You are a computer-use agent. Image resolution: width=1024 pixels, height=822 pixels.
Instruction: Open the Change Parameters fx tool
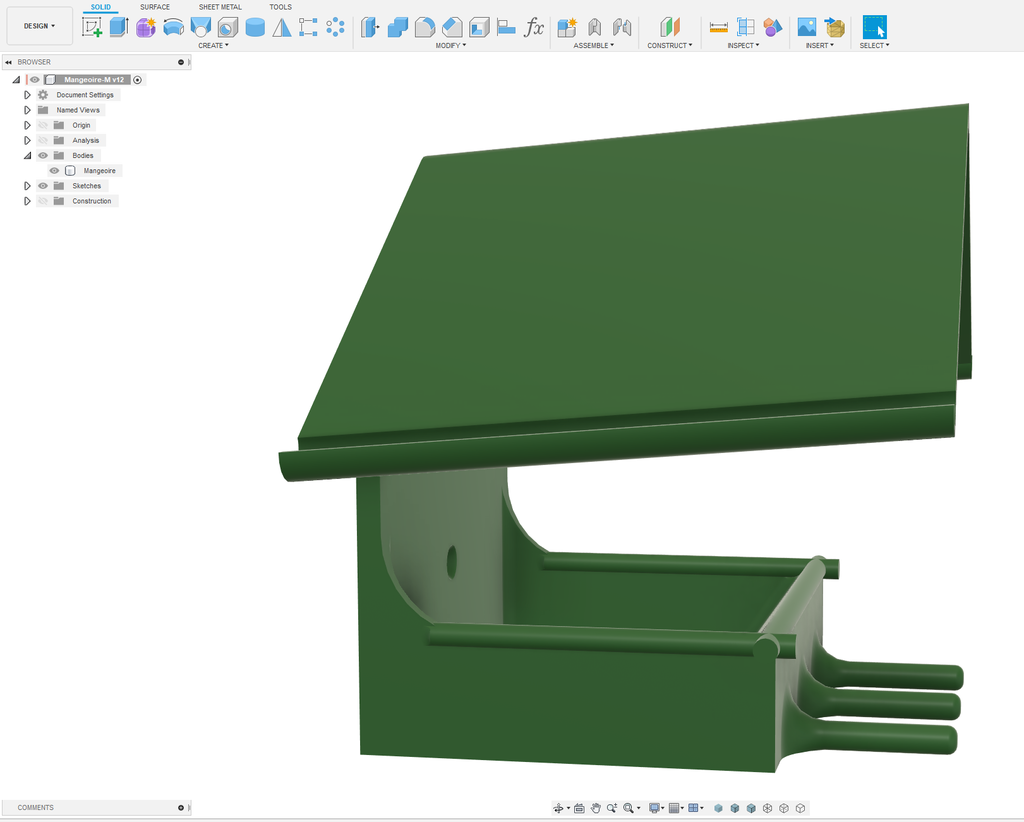coord(535,27)
